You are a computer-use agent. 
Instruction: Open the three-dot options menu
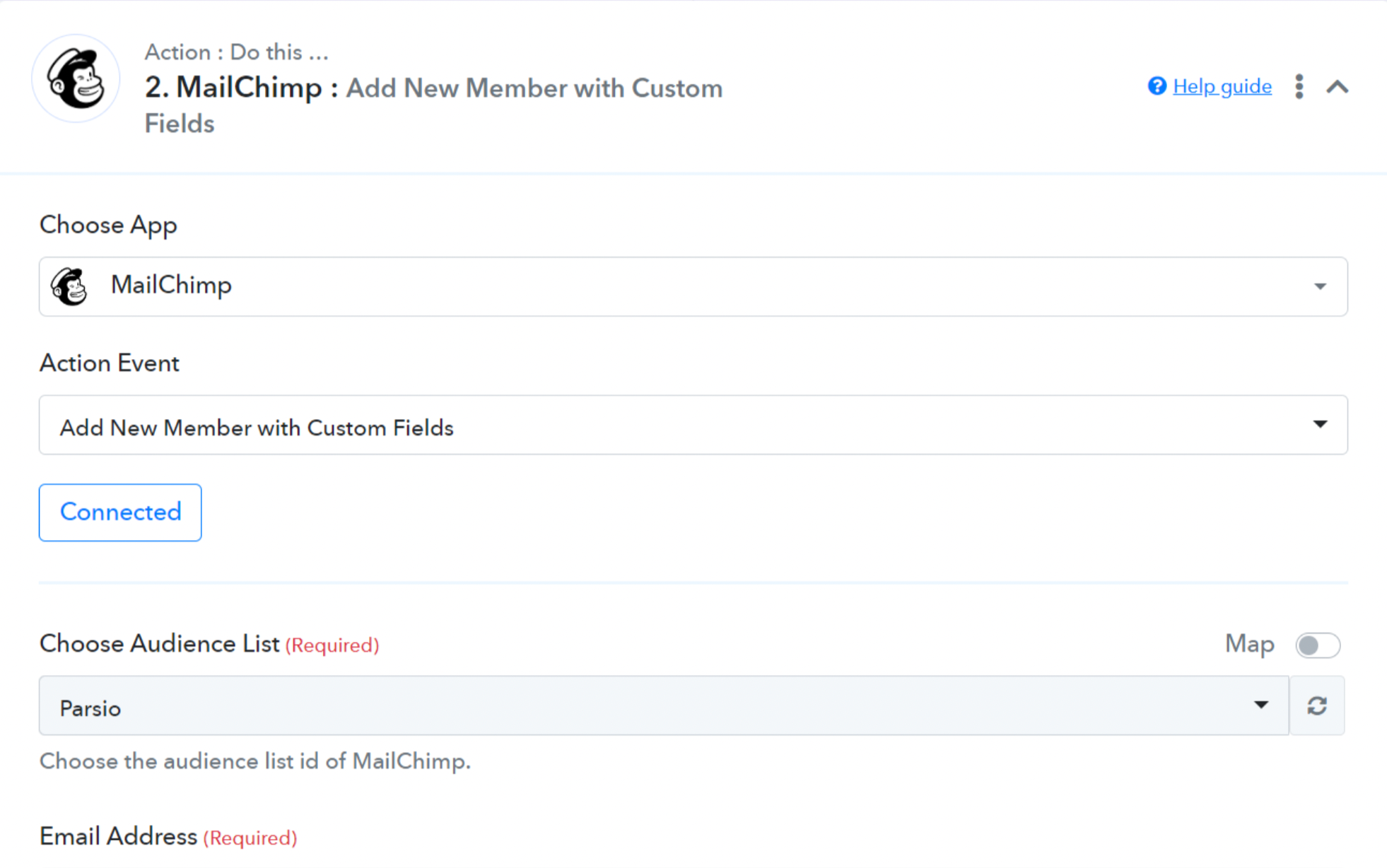[1299, 87]
